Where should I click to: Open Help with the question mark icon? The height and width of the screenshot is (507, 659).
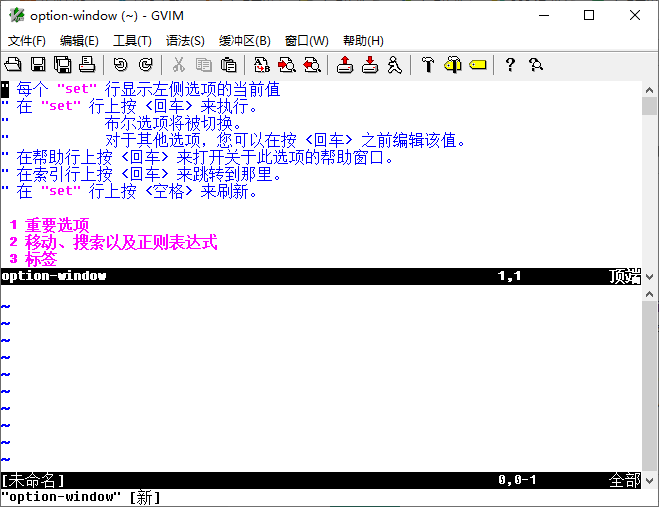(510, 65)
